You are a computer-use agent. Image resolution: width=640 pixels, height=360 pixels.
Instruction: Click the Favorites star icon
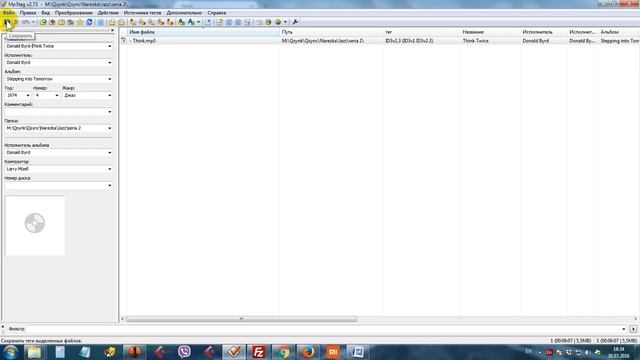point(80,22)
